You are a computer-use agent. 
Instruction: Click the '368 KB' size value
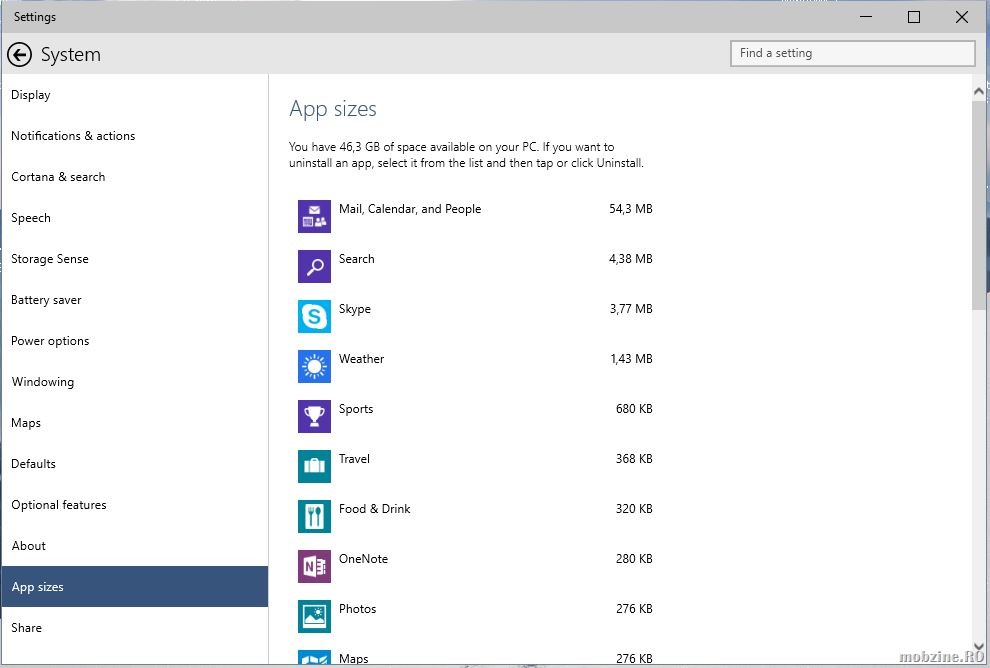(635, 459)
